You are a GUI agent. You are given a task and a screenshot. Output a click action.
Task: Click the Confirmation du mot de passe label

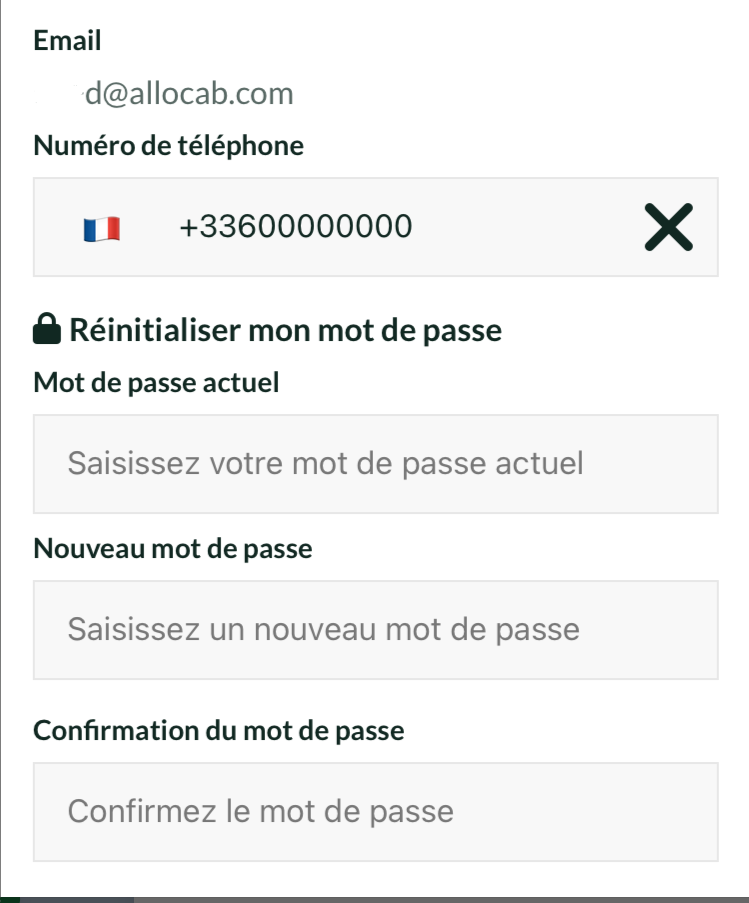click(219, 730)
